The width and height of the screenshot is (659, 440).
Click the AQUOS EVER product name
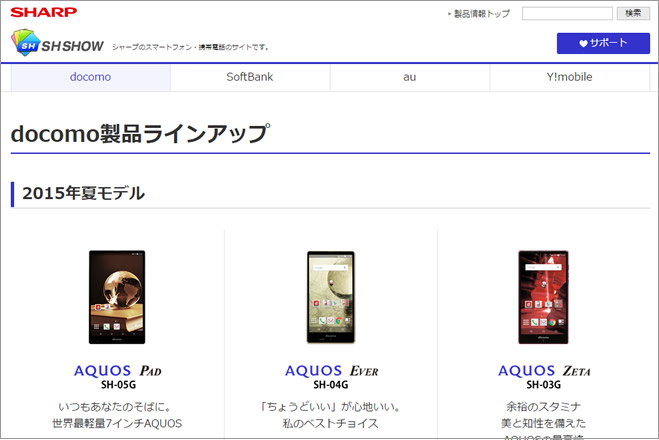click(332, 371)
